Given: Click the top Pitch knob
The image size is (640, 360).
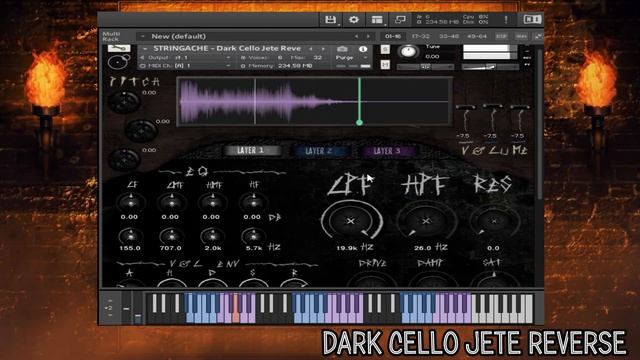Looking at the screenshot, I should click(124, 102).
